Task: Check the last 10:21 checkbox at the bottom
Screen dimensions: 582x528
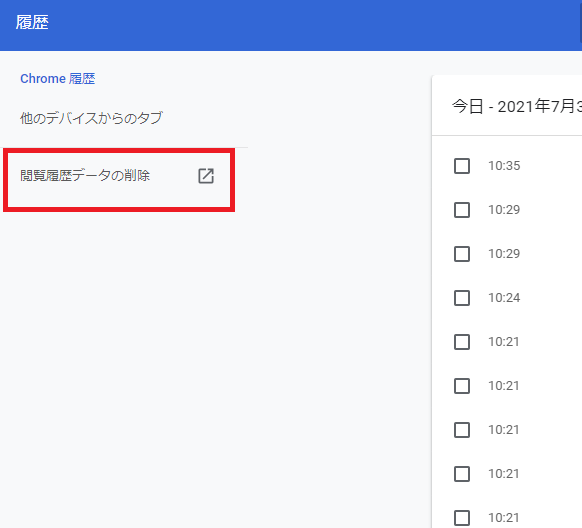Action: point(462,518)
